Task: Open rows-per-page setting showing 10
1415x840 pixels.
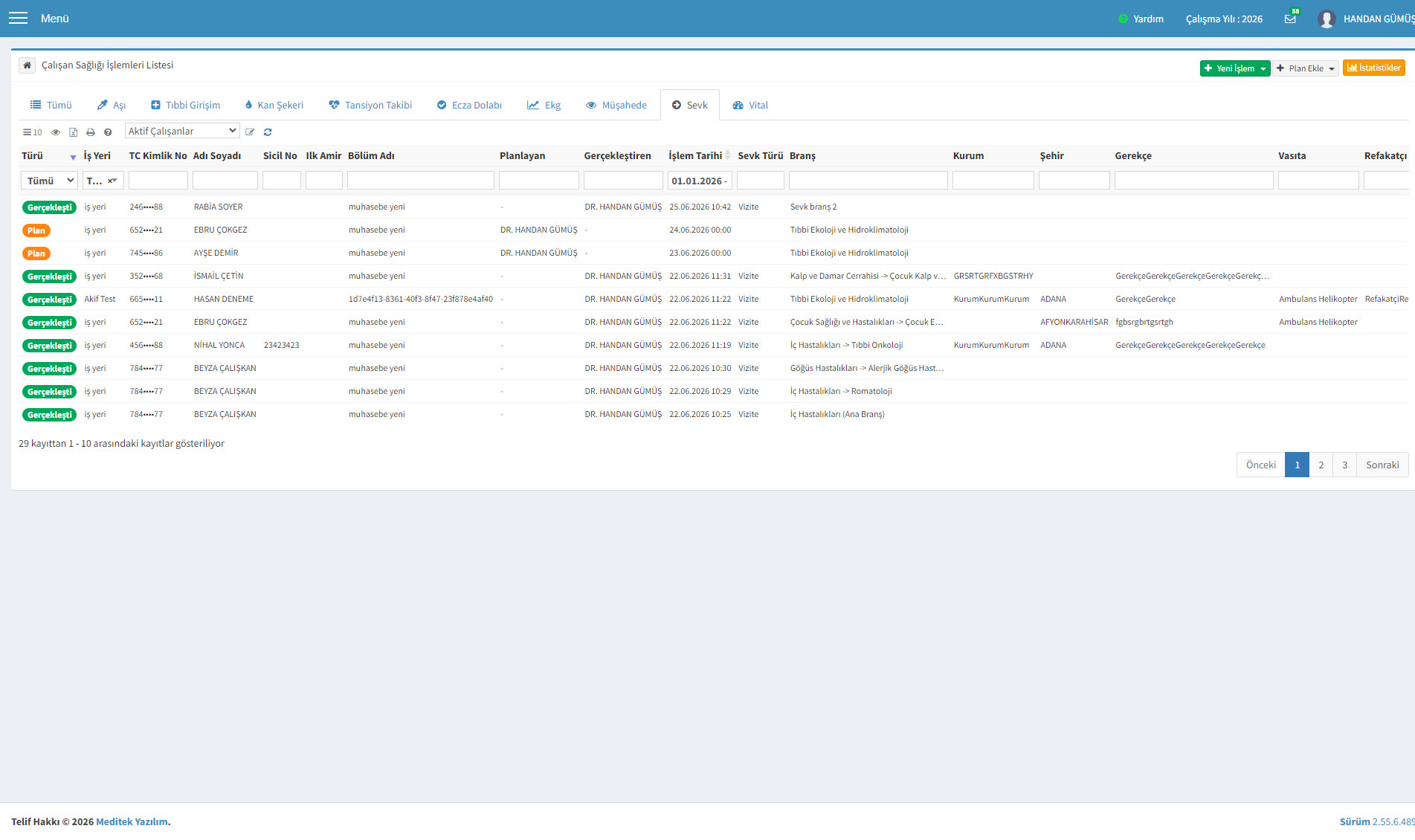Action: [x=32, y=132]
